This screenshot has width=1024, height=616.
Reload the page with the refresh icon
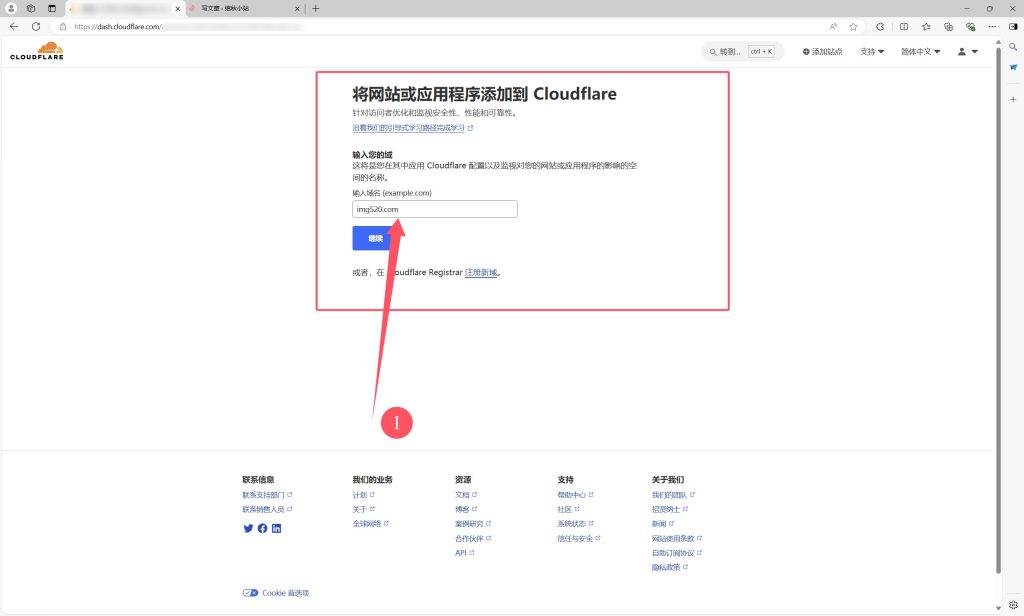(36, 27)
